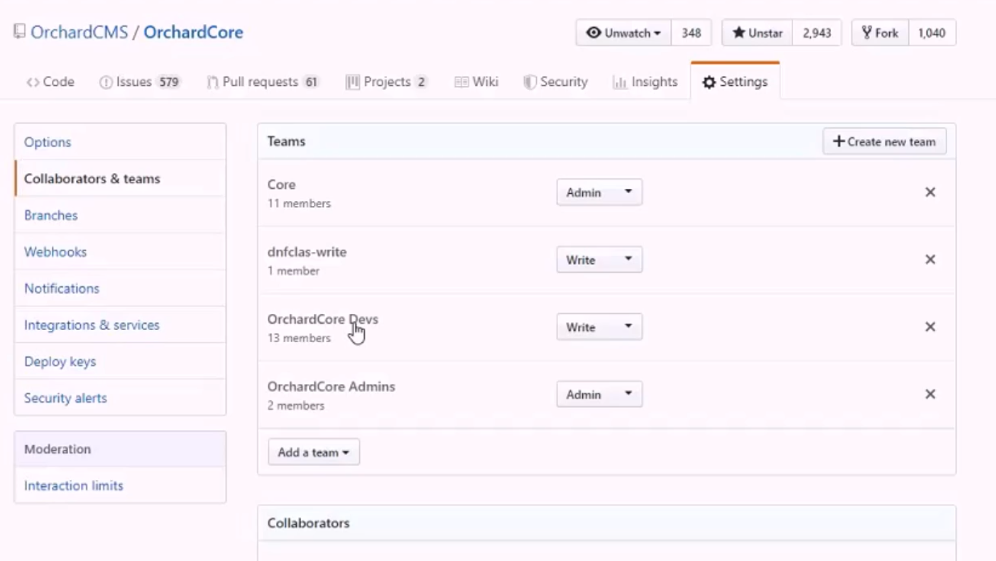
Task: Click the Moderation section header
Action: click(x=120, y=449)
